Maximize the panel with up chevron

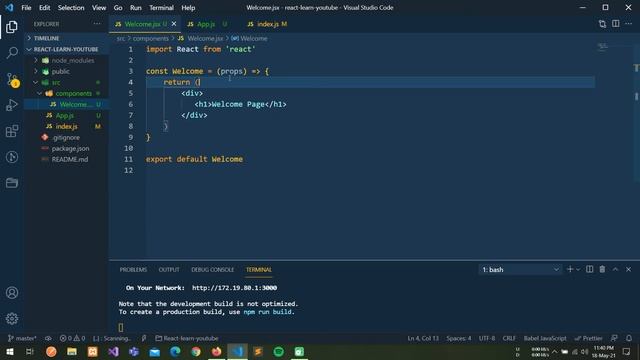pos(616,269)
